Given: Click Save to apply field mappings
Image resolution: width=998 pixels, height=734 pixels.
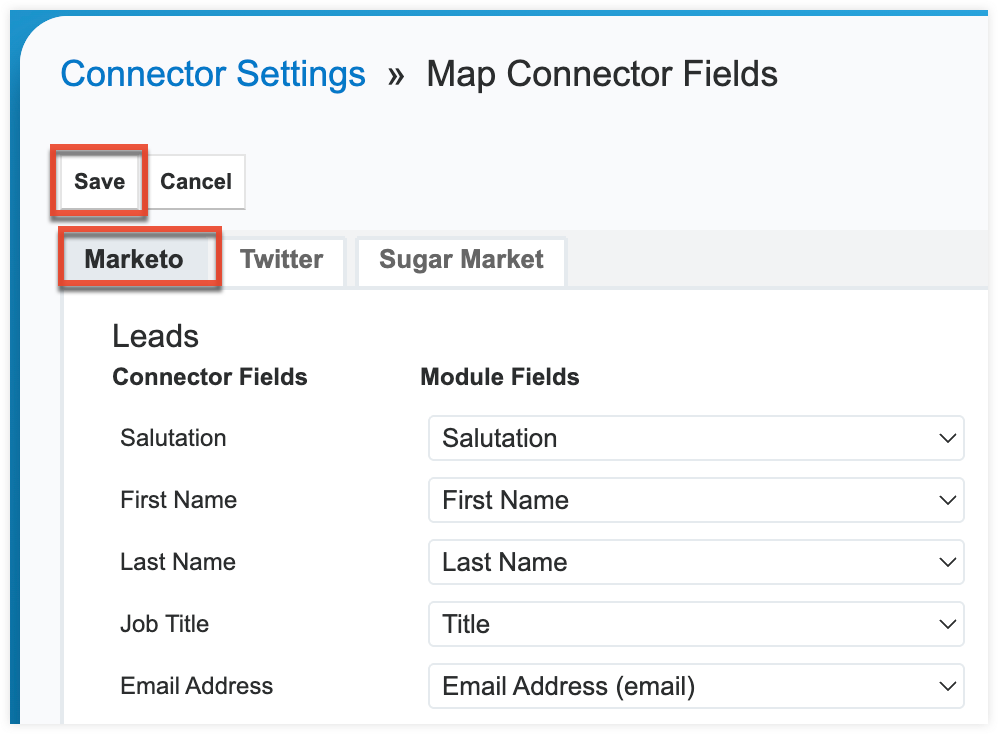Looking at the screenshot, I should tap(98, 182).
